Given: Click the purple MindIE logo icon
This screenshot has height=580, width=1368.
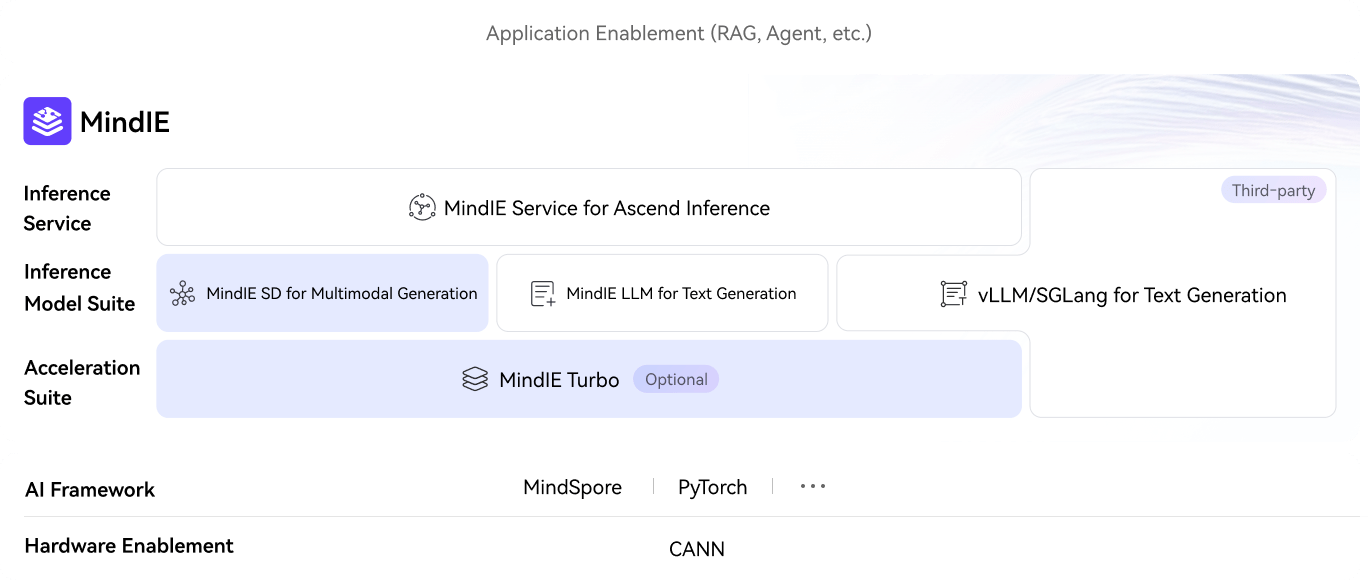Looking at the screenshot, I should 47,122.
